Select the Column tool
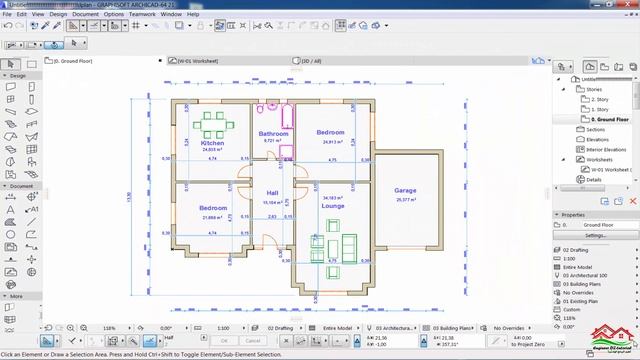 [31, 99]
